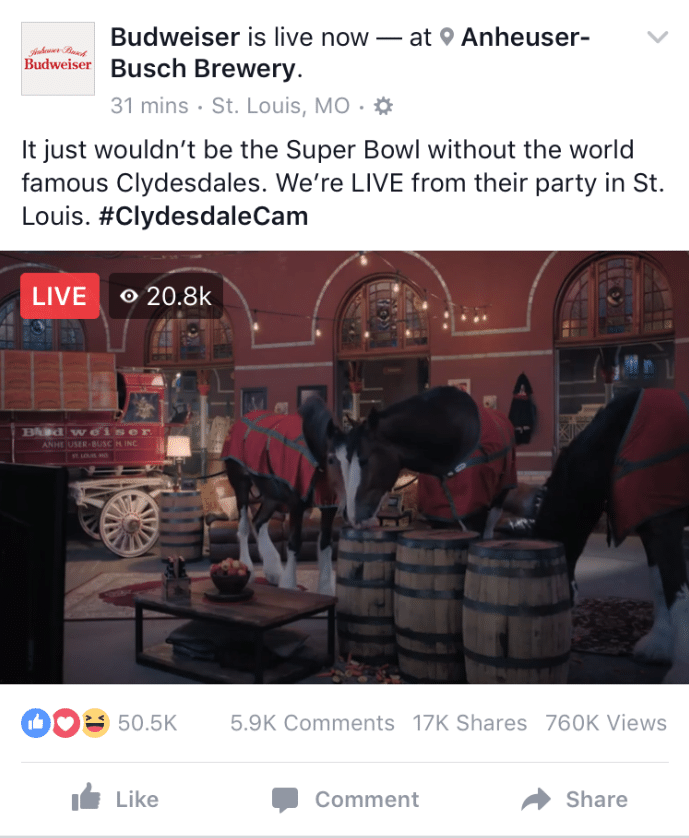This screenshot has width=689, height=838.
Task: Open the Anheuser-Busch Brewery location link
Action: [x=350, y=53]
